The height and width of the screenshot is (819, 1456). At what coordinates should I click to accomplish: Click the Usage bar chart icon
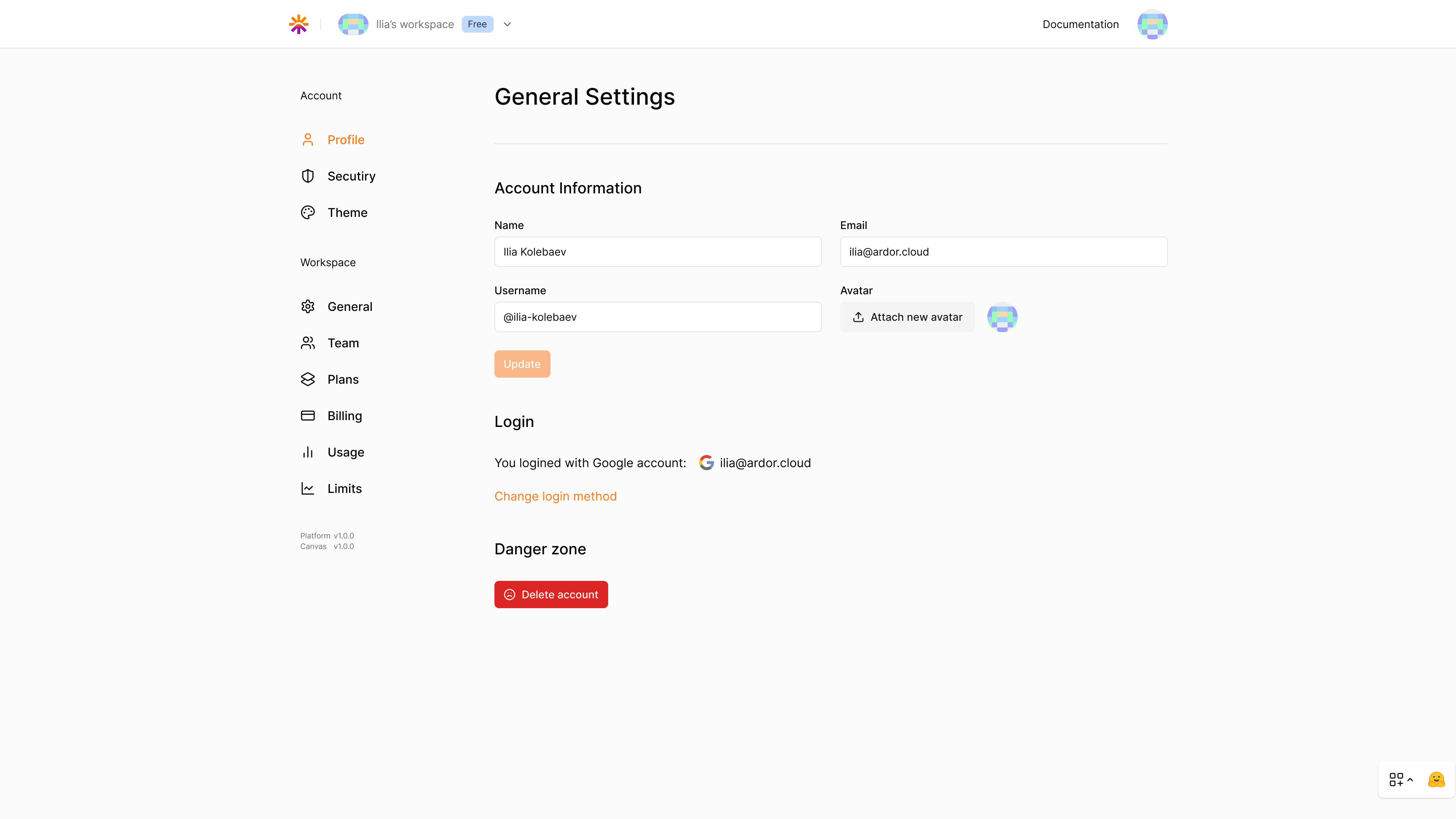308,452
